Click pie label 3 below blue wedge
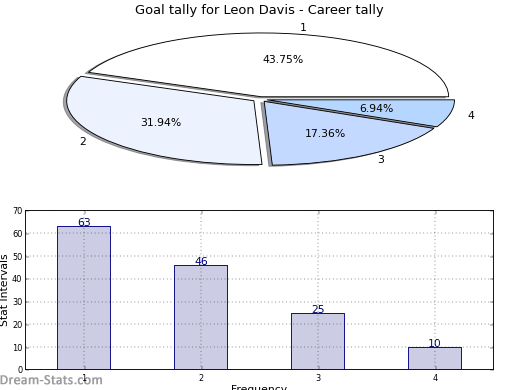 click(381, 159)
